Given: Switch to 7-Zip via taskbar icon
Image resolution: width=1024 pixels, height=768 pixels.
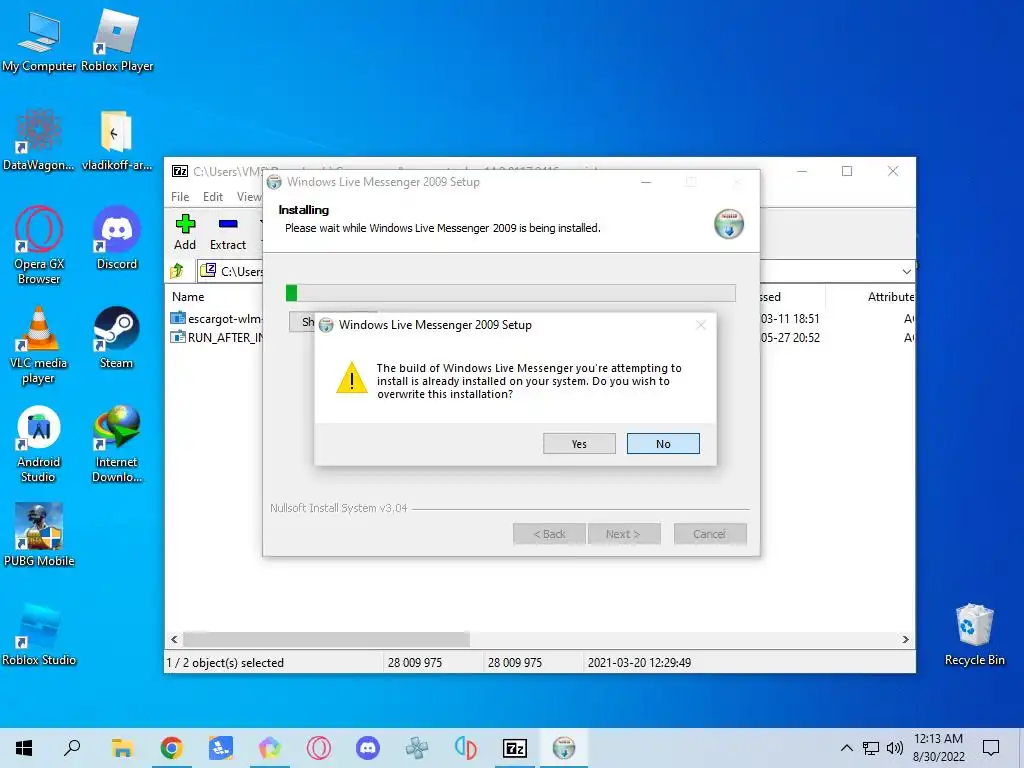Looking at the screenshot, I should coord(515,748).
